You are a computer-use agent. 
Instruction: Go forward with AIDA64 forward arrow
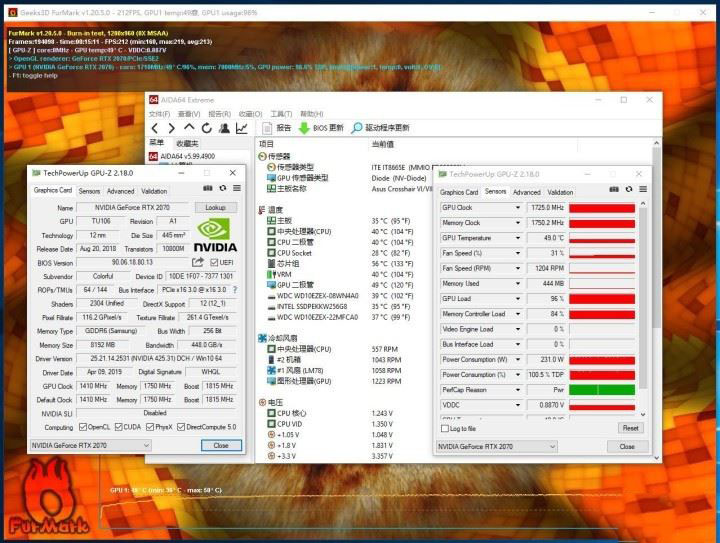click(x=171, y=129)
